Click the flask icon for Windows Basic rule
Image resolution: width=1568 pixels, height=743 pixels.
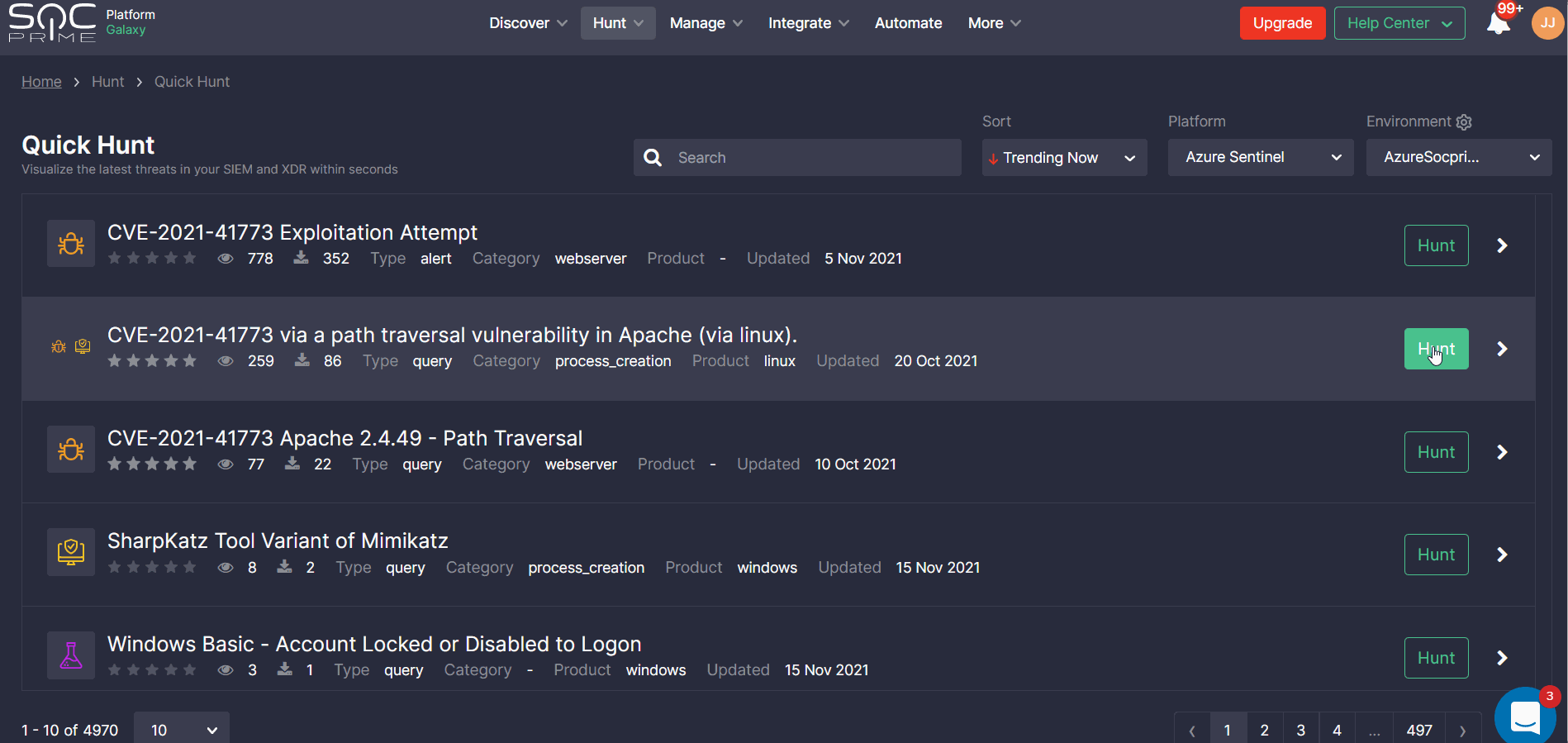(x=71, y=655)
